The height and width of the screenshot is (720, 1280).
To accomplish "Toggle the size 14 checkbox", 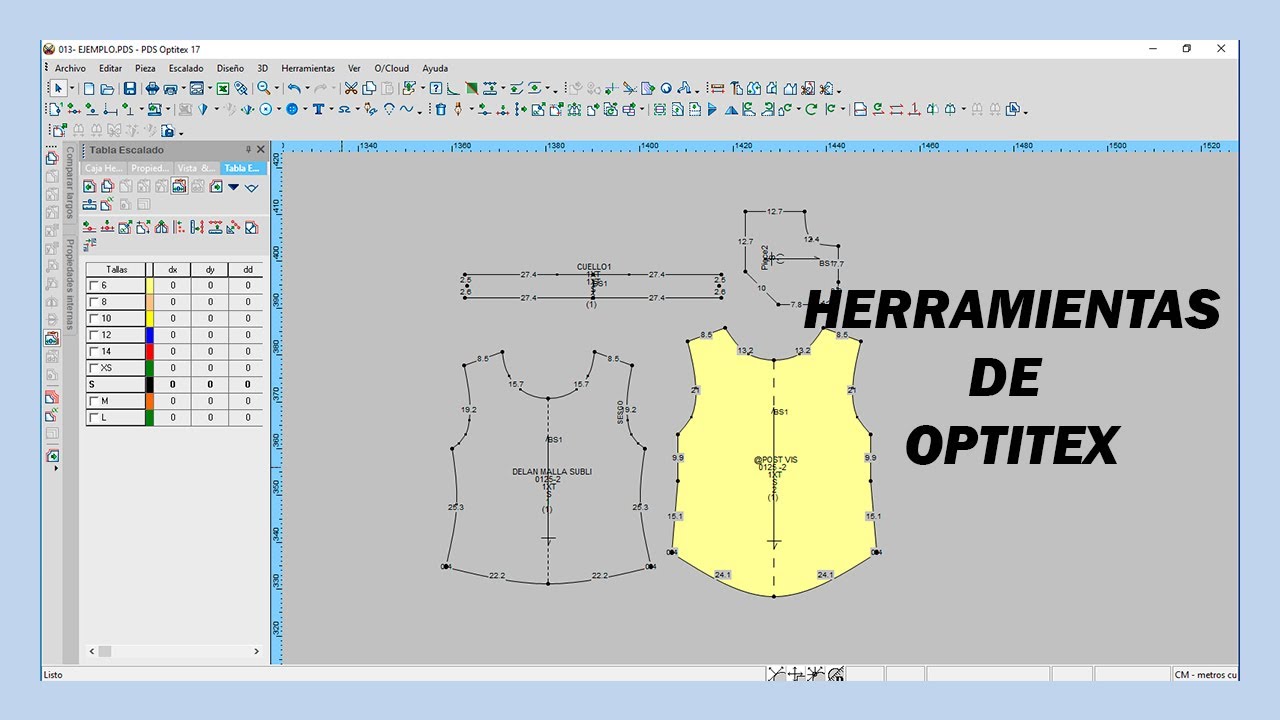I will tap(94, 351).
